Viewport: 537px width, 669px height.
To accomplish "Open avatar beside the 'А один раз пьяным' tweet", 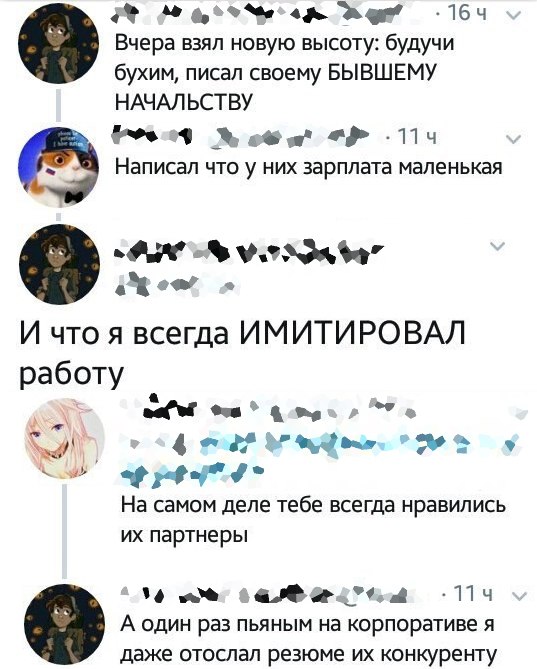I will 64,624.
